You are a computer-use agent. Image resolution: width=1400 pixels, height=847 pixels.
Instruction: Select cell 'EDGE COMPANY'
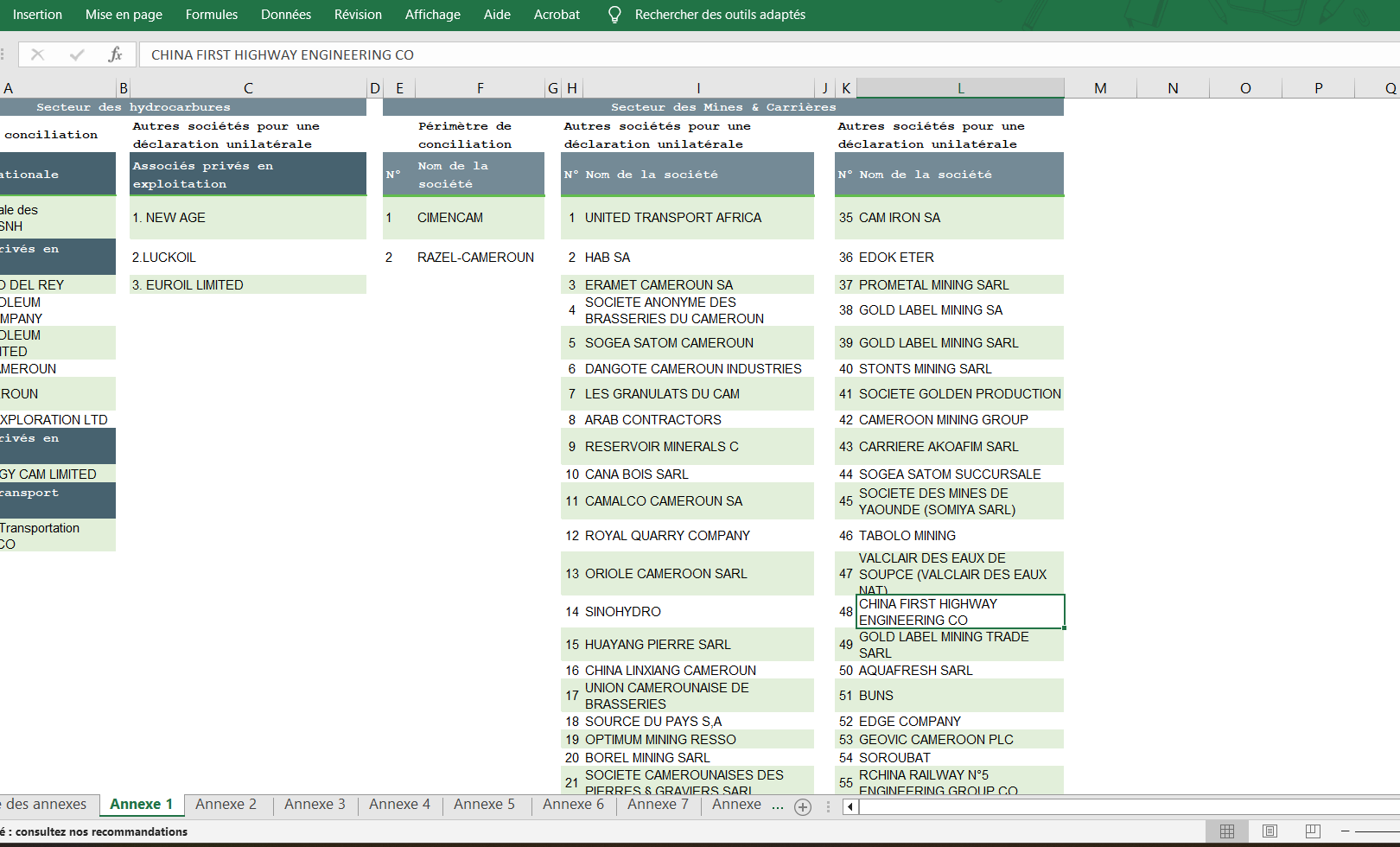coord(960,722)
